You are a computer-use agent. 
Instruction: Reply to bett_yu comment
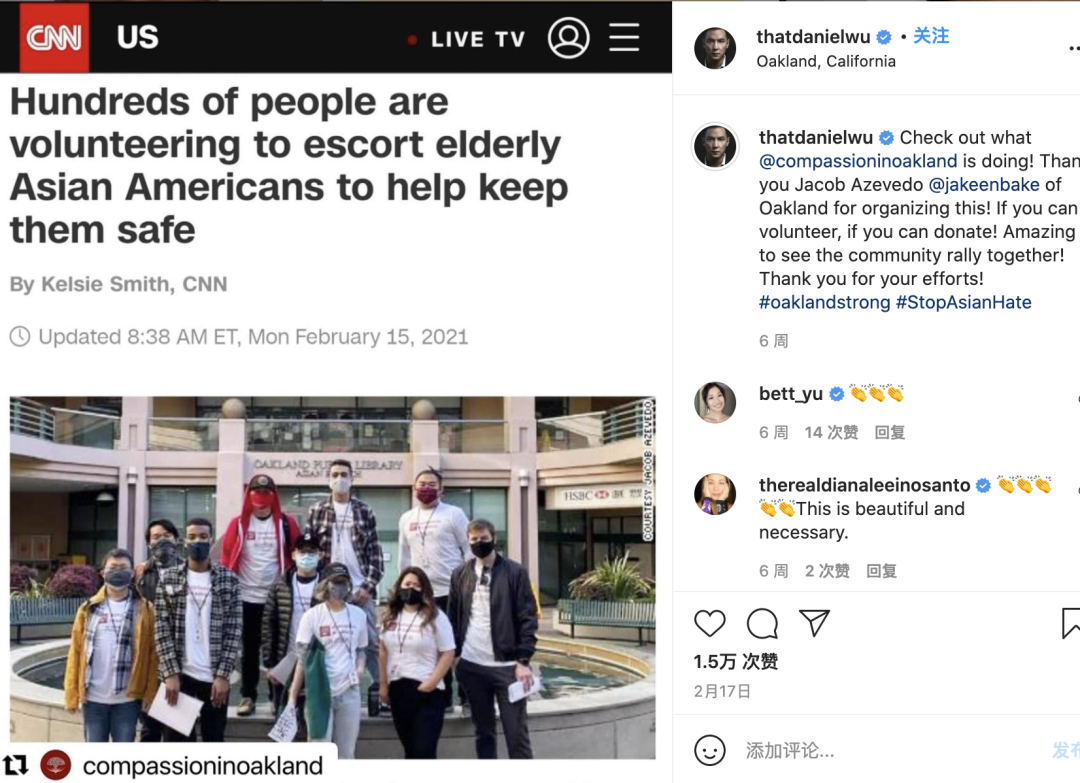[x=889, y=432]
